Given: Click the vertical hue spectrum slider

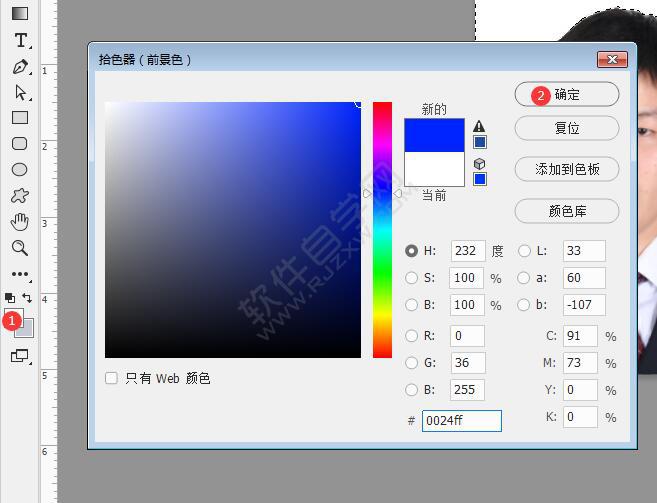Looking at the screenshot, I should (382, 230).
